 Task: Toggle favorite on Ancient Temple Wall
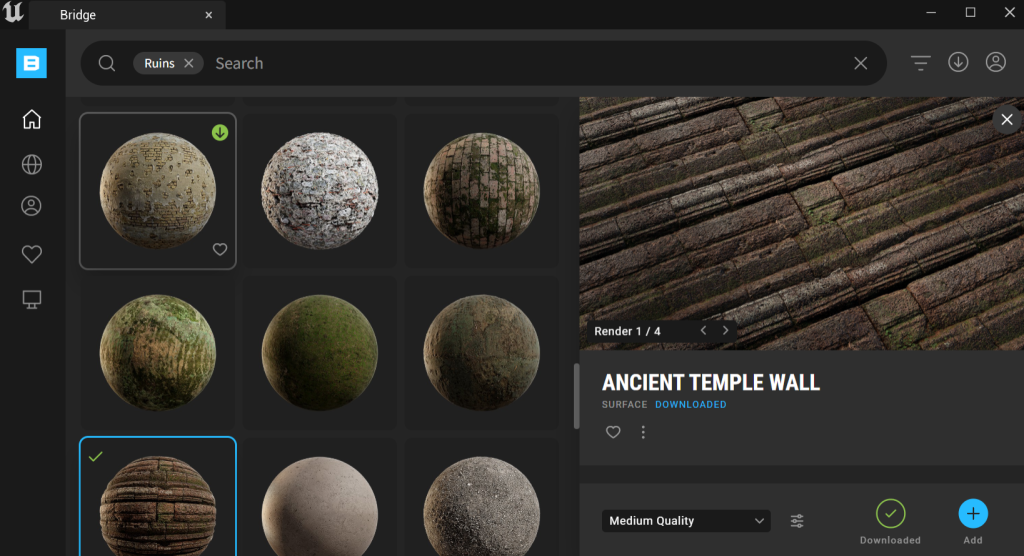[x=613, y=432]
